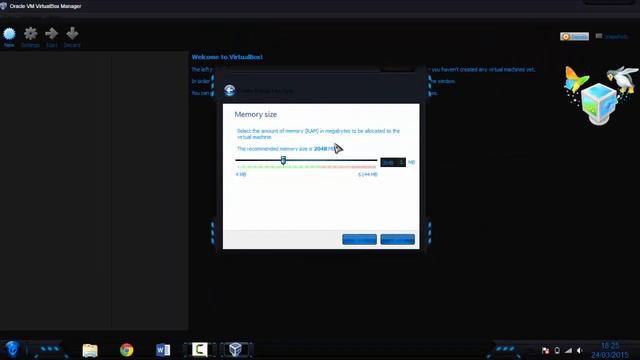This screenshot has height=360, width=640.
Task: Click the Discard down-arrow toolbar icon
Action: [x=72, y=37]
